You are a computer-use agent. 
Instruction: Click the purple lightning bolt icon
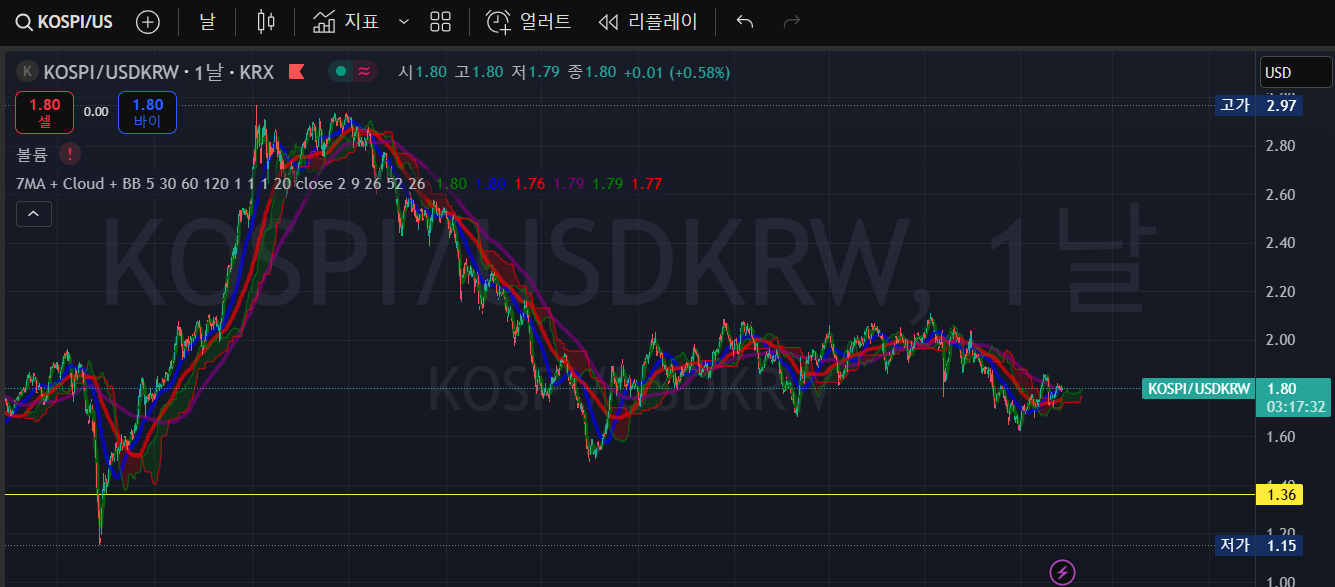pos(1061,572)
